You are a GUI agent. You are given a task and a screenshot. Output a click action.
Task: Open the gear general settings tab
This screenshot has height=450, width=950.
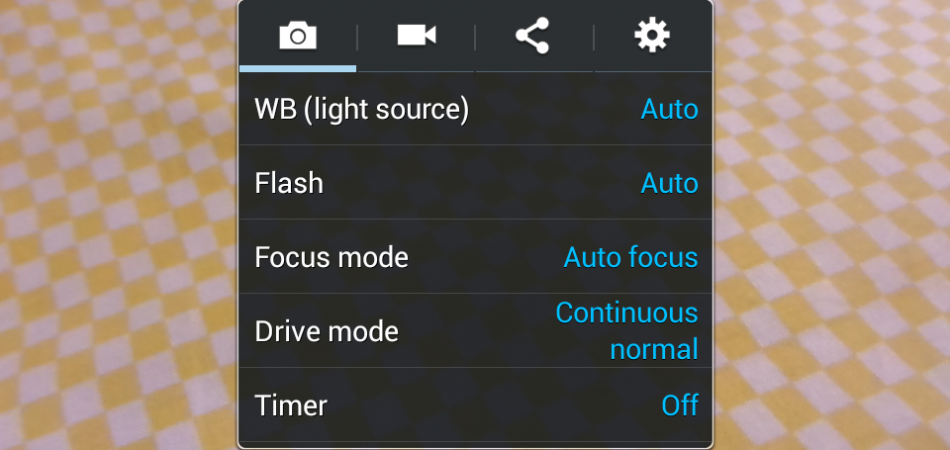[x=652, y=36]
